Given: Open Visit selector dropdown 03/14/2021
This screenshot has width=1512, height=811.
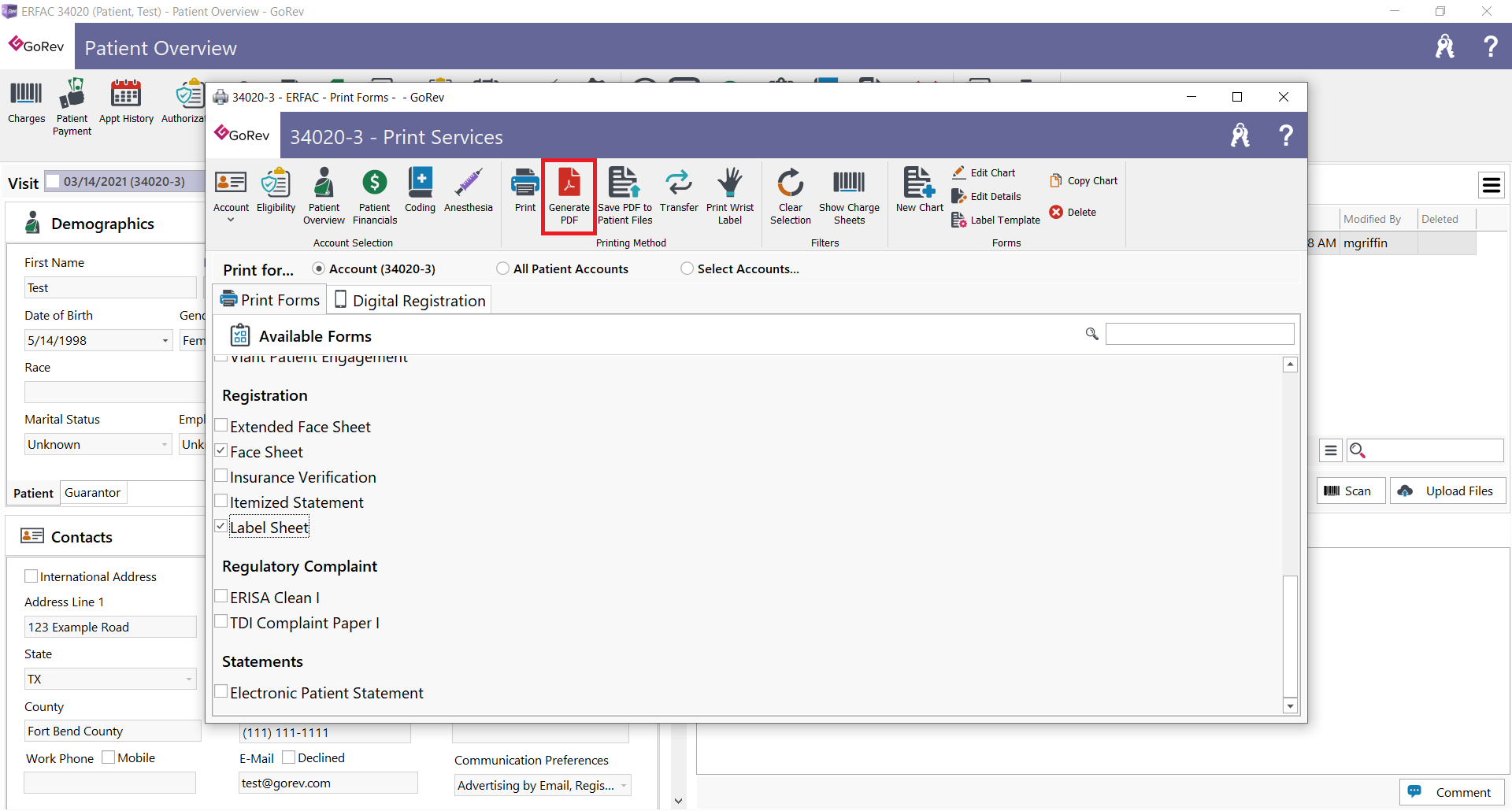Looking at the screenshot, I should (x=124, y=182).
